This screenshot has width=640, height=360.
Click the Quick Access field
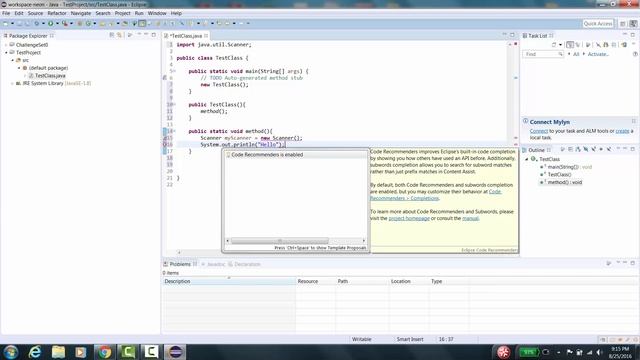pyautogui.click(x=598, y=24)
